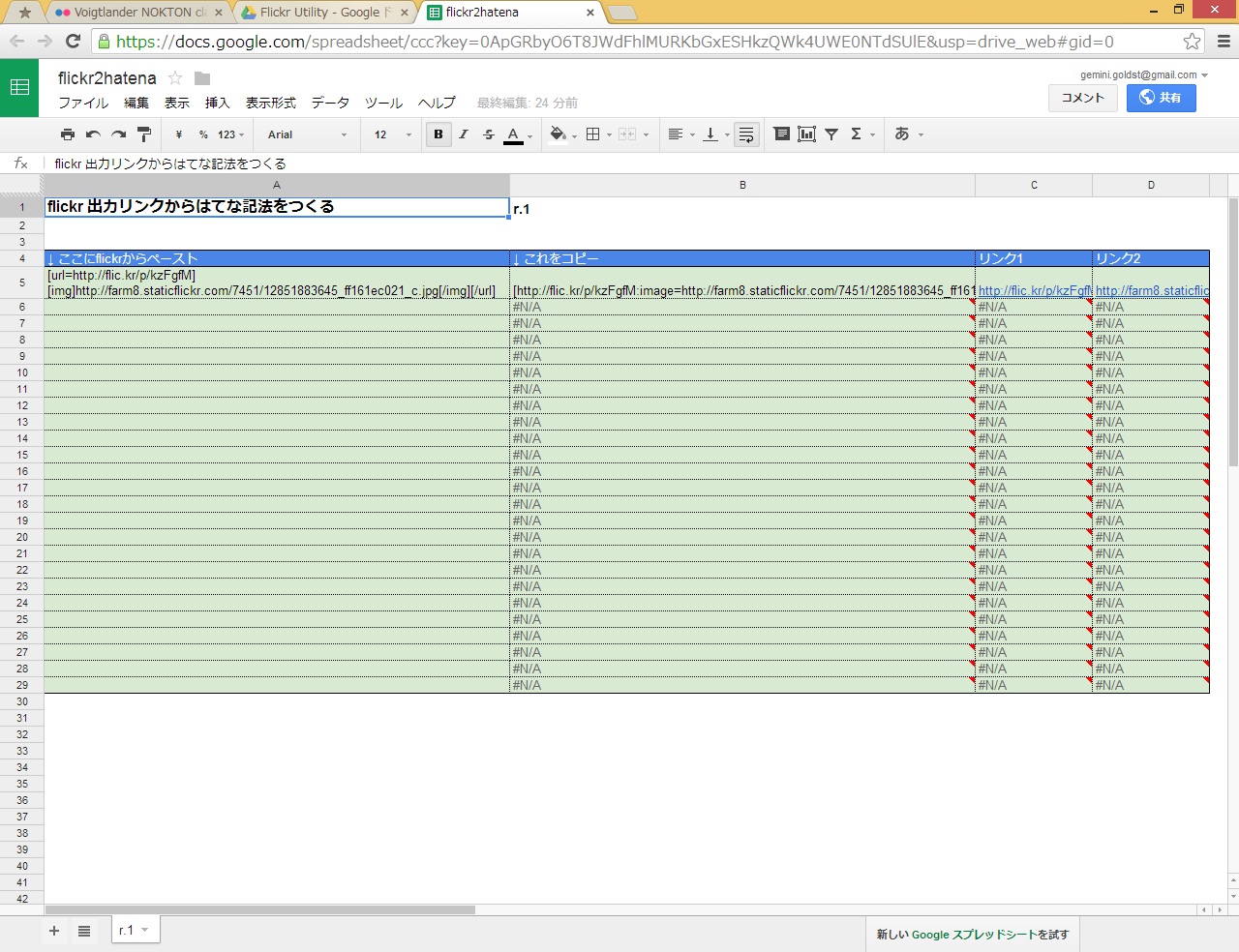Select the cell labeled リンク1
The width and height of the screenshot is (1239, 952).
click(1034, 258)
